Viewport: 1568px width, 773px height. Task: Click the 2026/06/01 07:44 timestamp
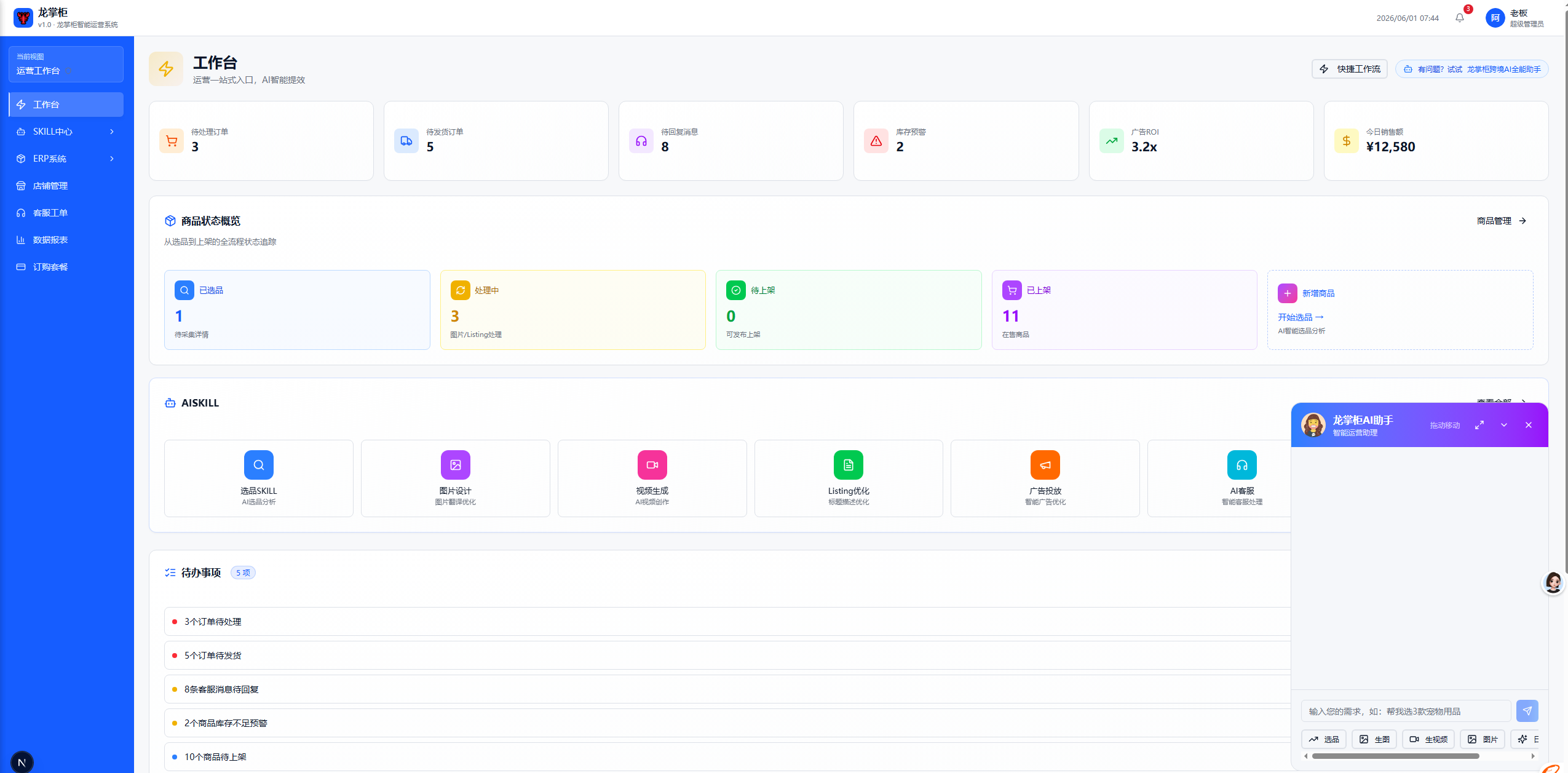tap(1408, 18)
